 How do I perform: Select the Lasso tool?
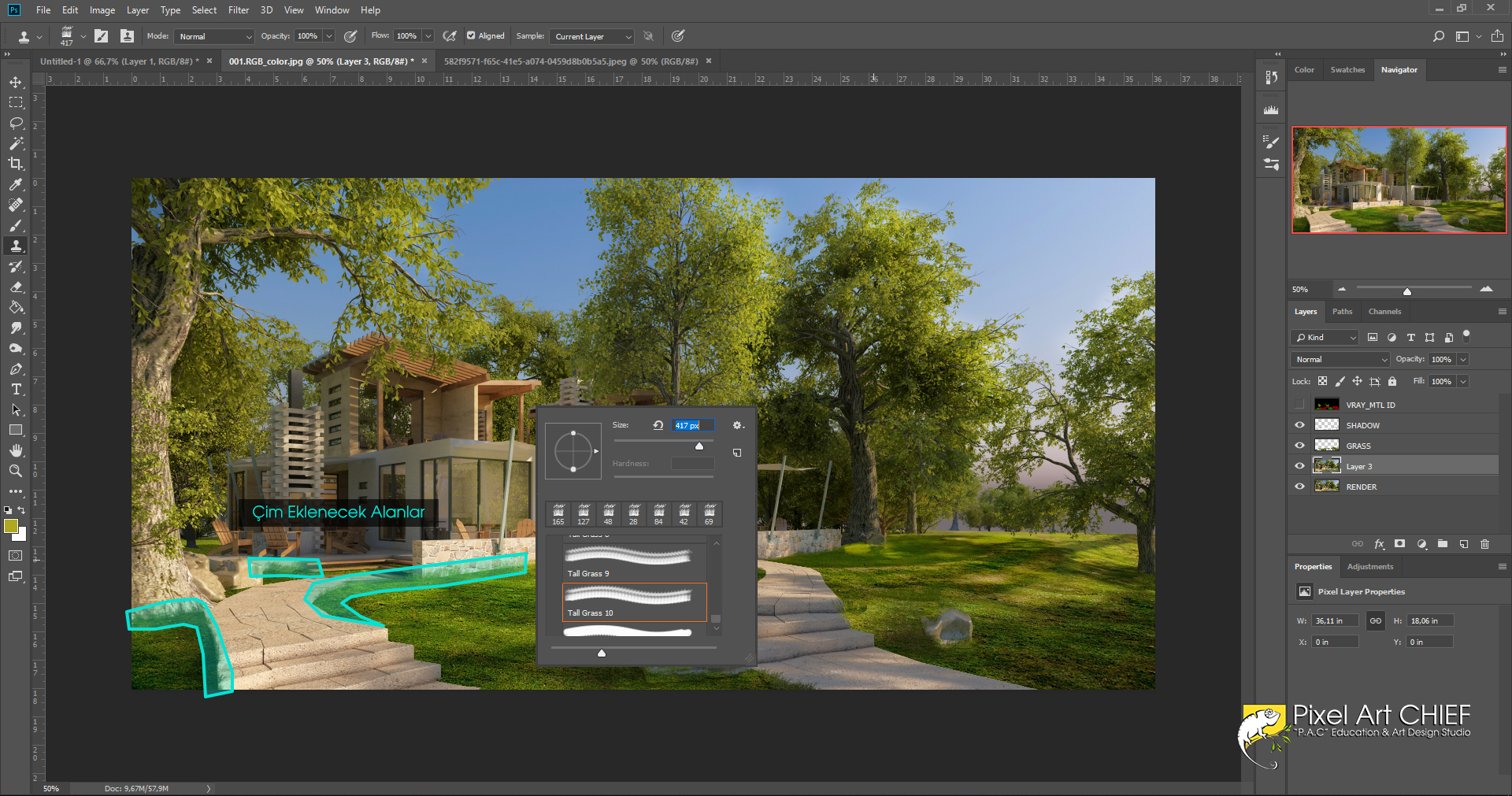click(x=16, y=123)
